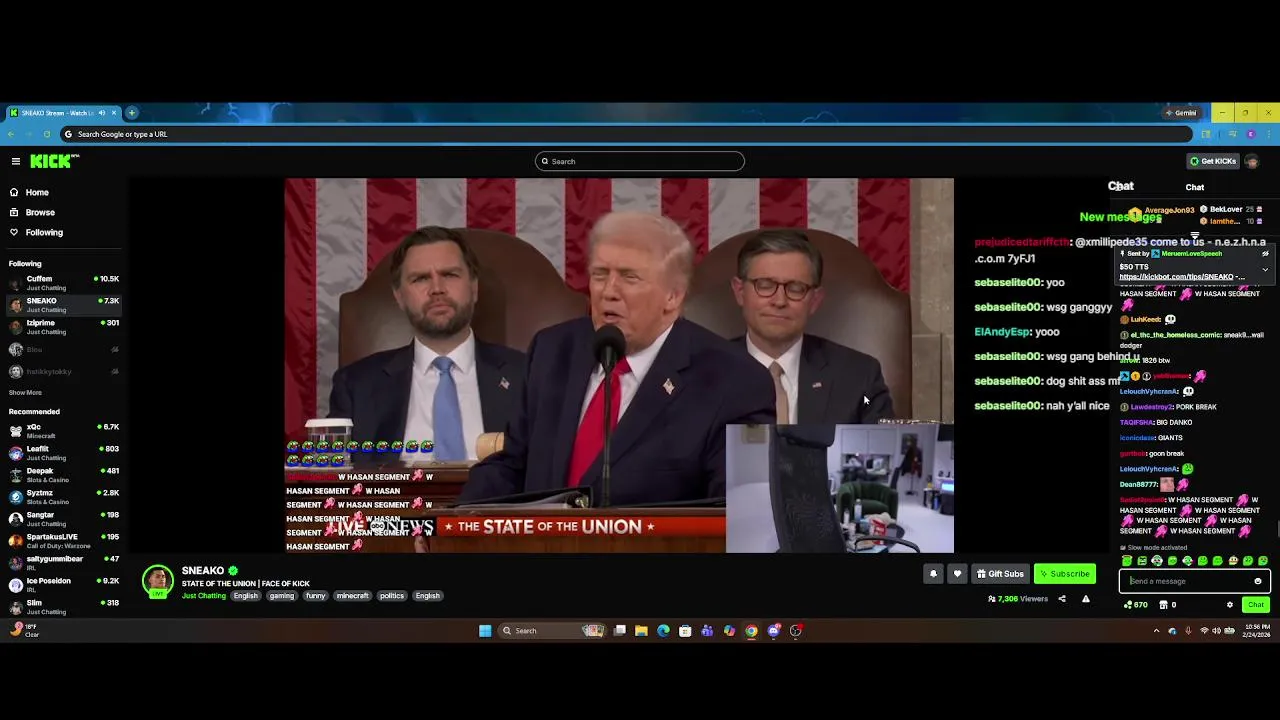Toggle the Kick sidebar hamburger menu
Viewport: 1280px width, 720px height.
16,161
